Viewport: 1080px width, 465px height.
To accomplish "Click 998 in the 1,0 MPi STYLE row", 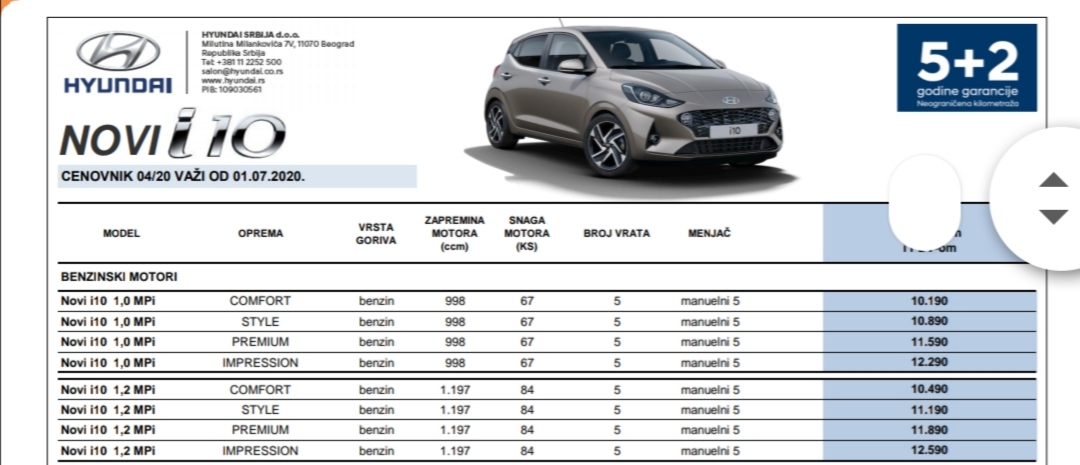I will [455, 322].
